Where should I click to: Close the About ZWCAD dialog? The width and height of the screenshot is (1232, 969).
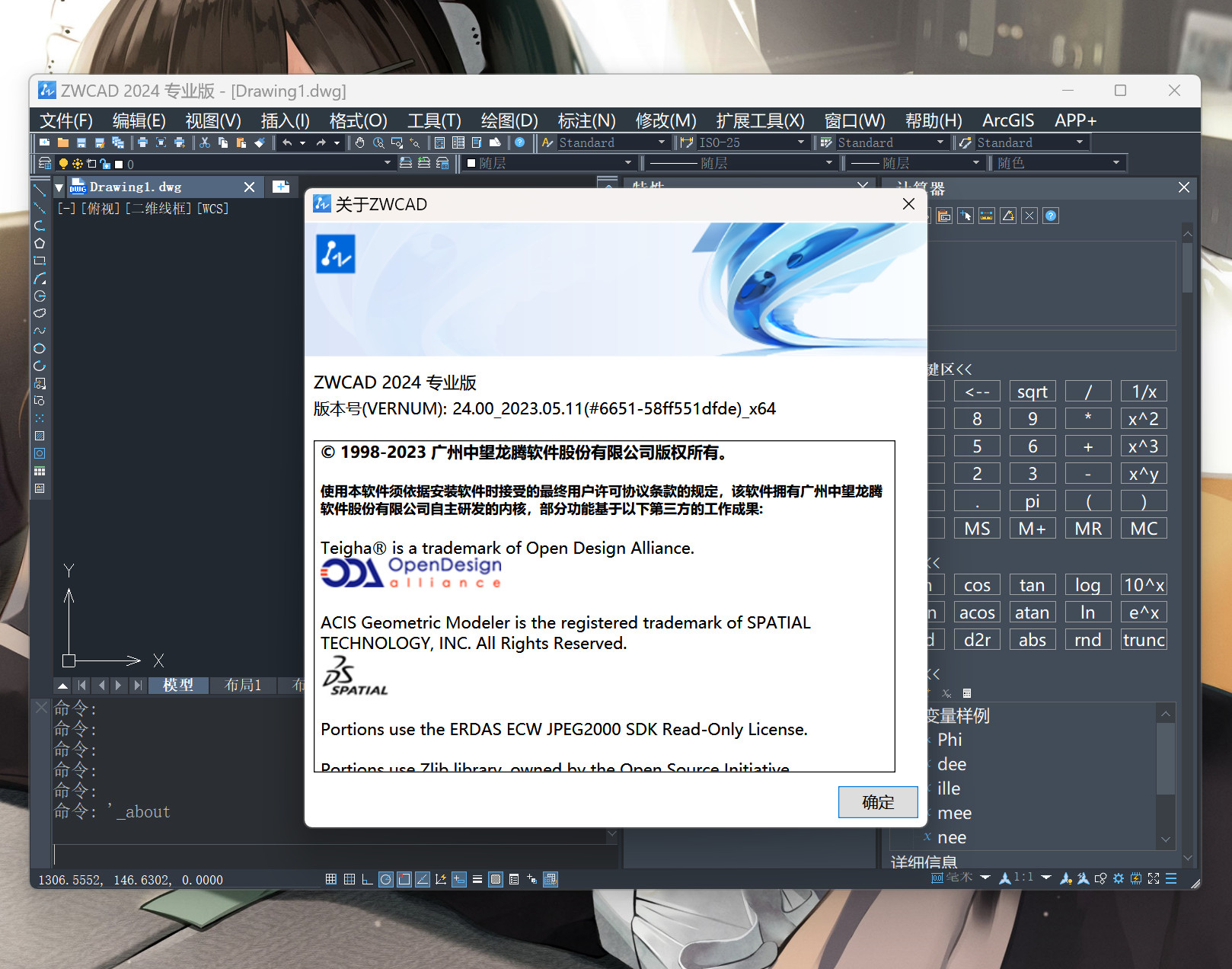tap(908, 204)
